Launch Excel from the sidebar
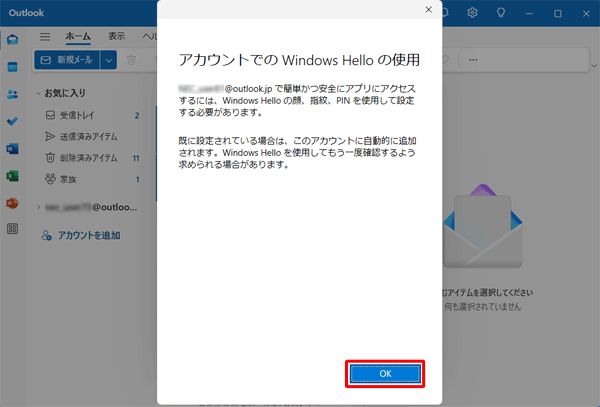 pyautogui.click(x=13, y=176)
